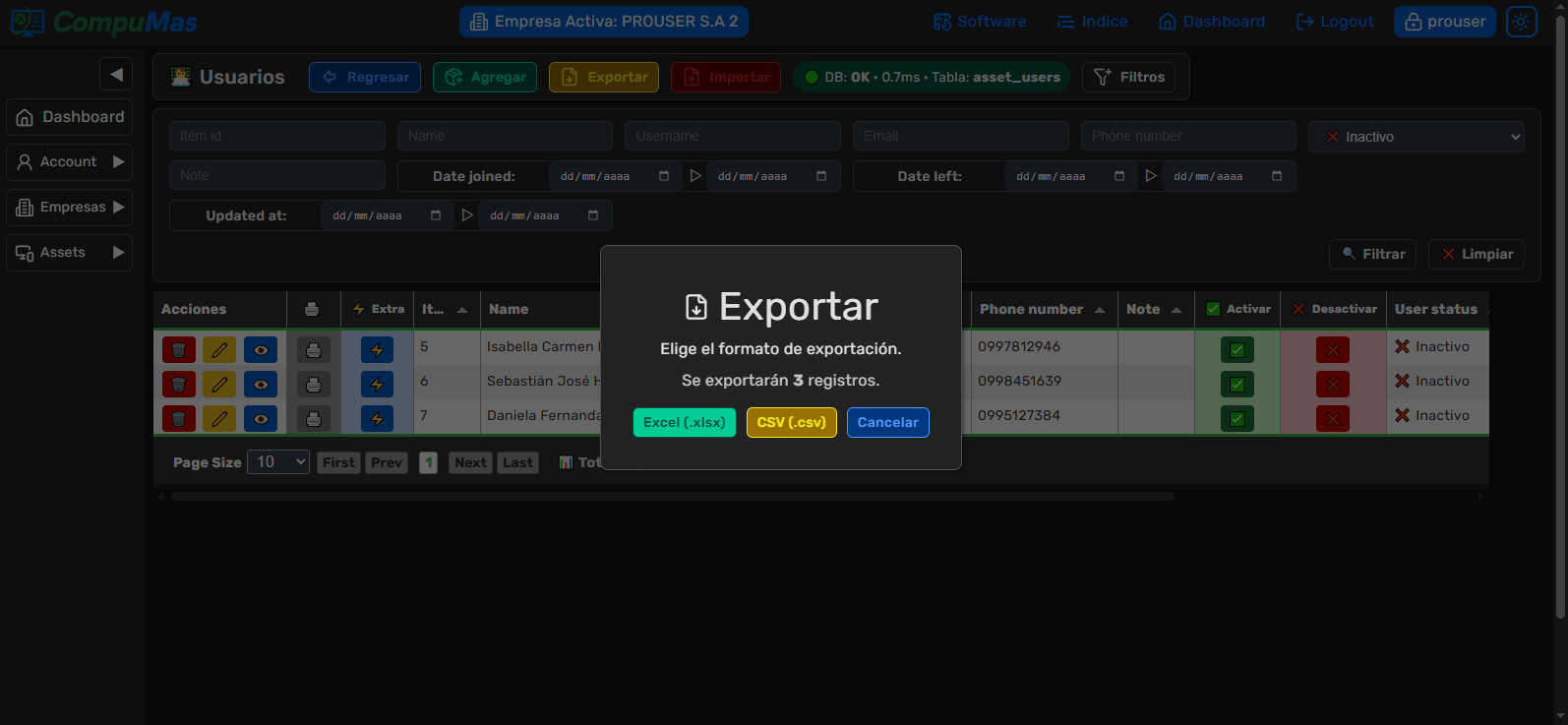The image size is (1568, 725).
Task: Focus the Username filter field
Action: (733, 136)
